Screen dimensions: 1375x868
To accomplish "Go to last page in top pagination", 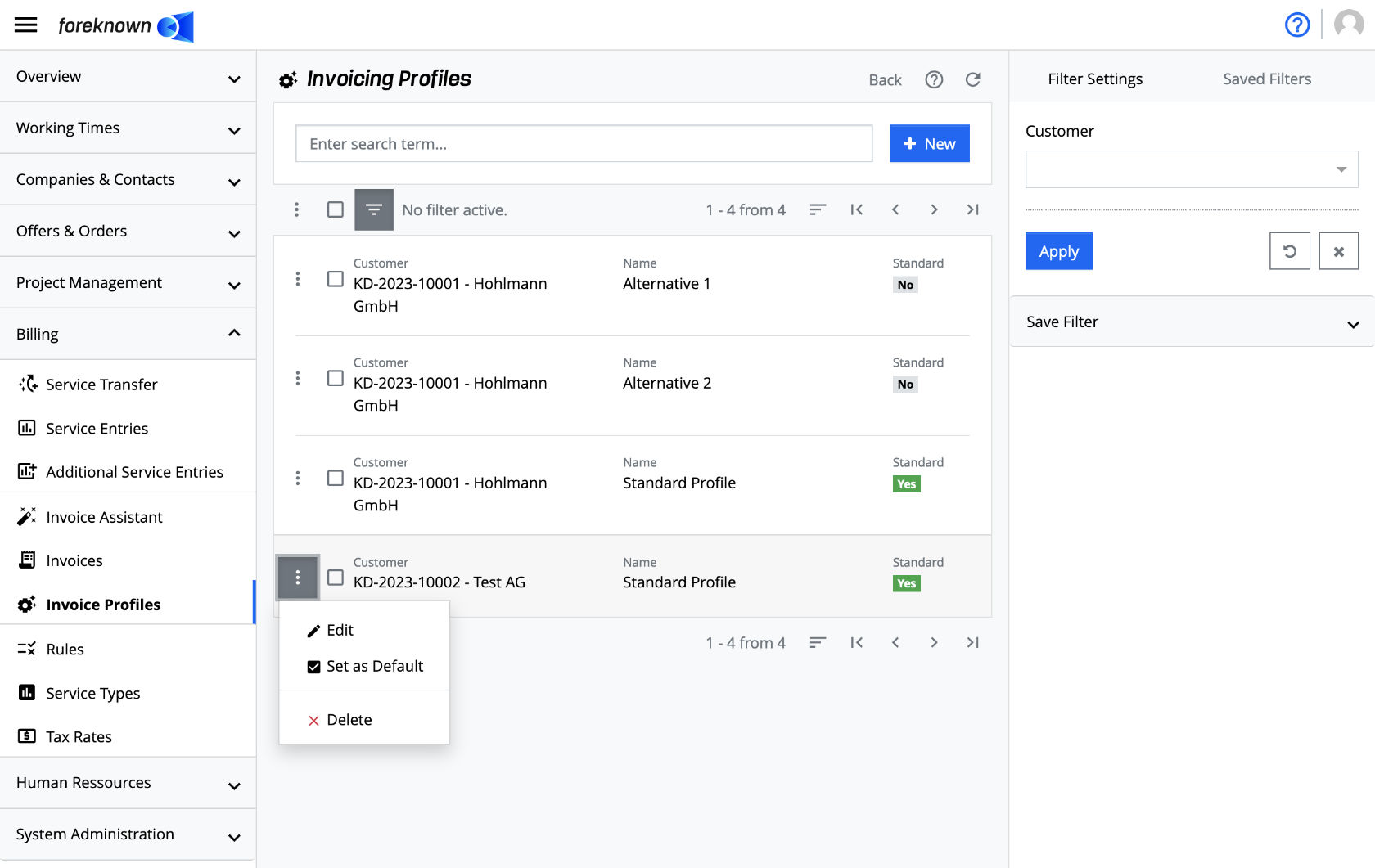I will (972, 209).
